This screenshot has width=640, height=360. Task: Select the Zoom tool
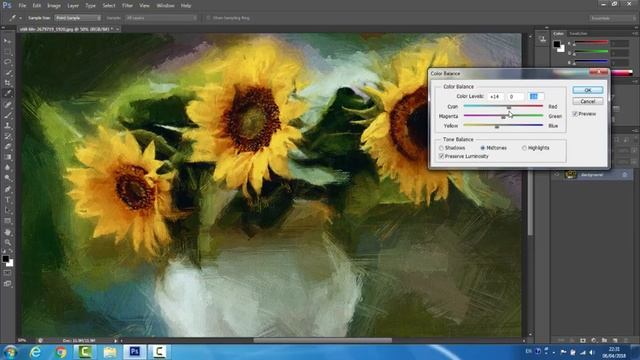[8, 242]
